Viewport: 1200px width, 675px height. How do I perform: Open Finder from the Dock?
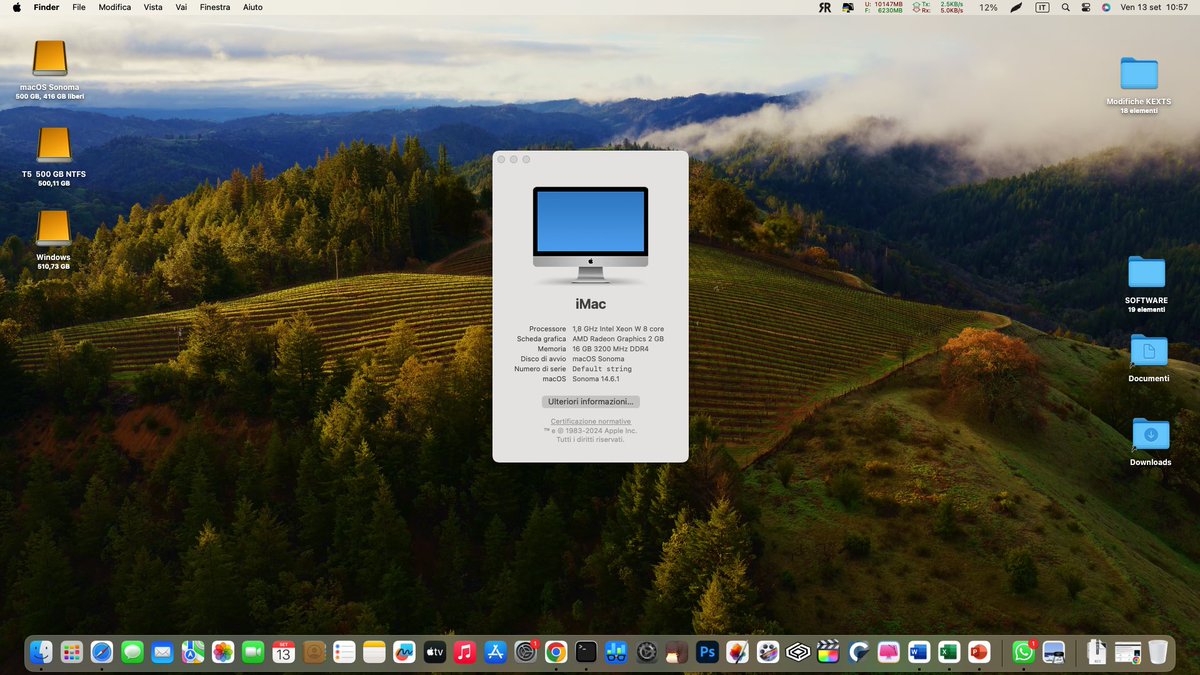point(41,652)
